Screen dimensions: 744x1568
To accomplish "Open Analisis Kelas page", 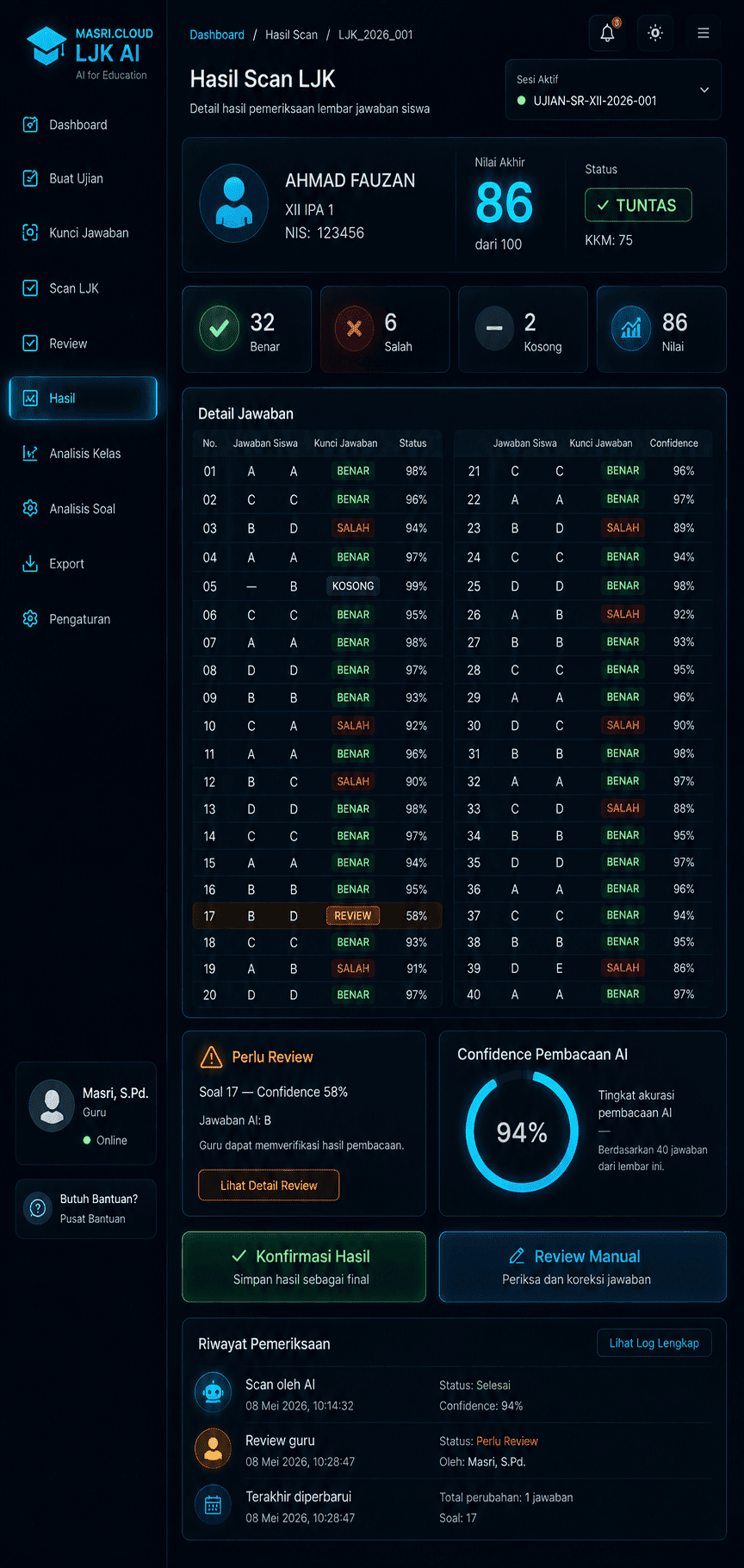I will pos(83,453).
